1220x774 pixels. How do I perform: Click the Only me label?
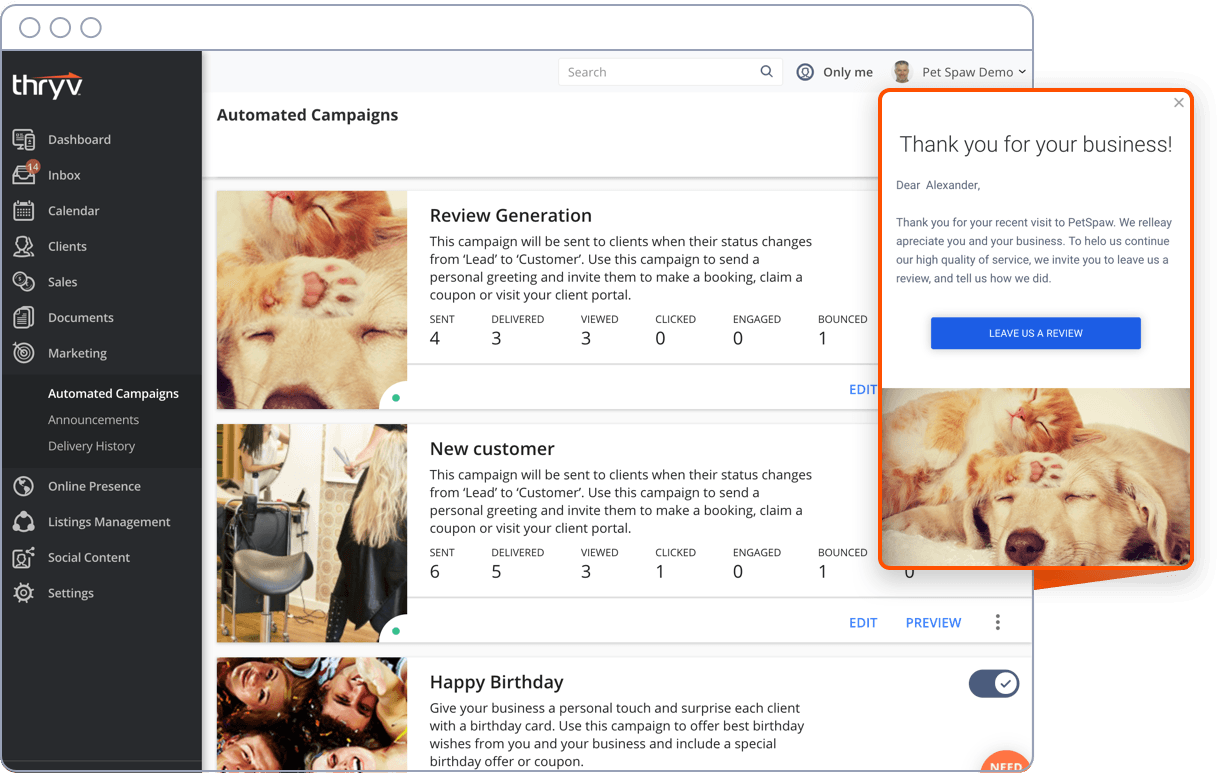[x=848, y=72]
